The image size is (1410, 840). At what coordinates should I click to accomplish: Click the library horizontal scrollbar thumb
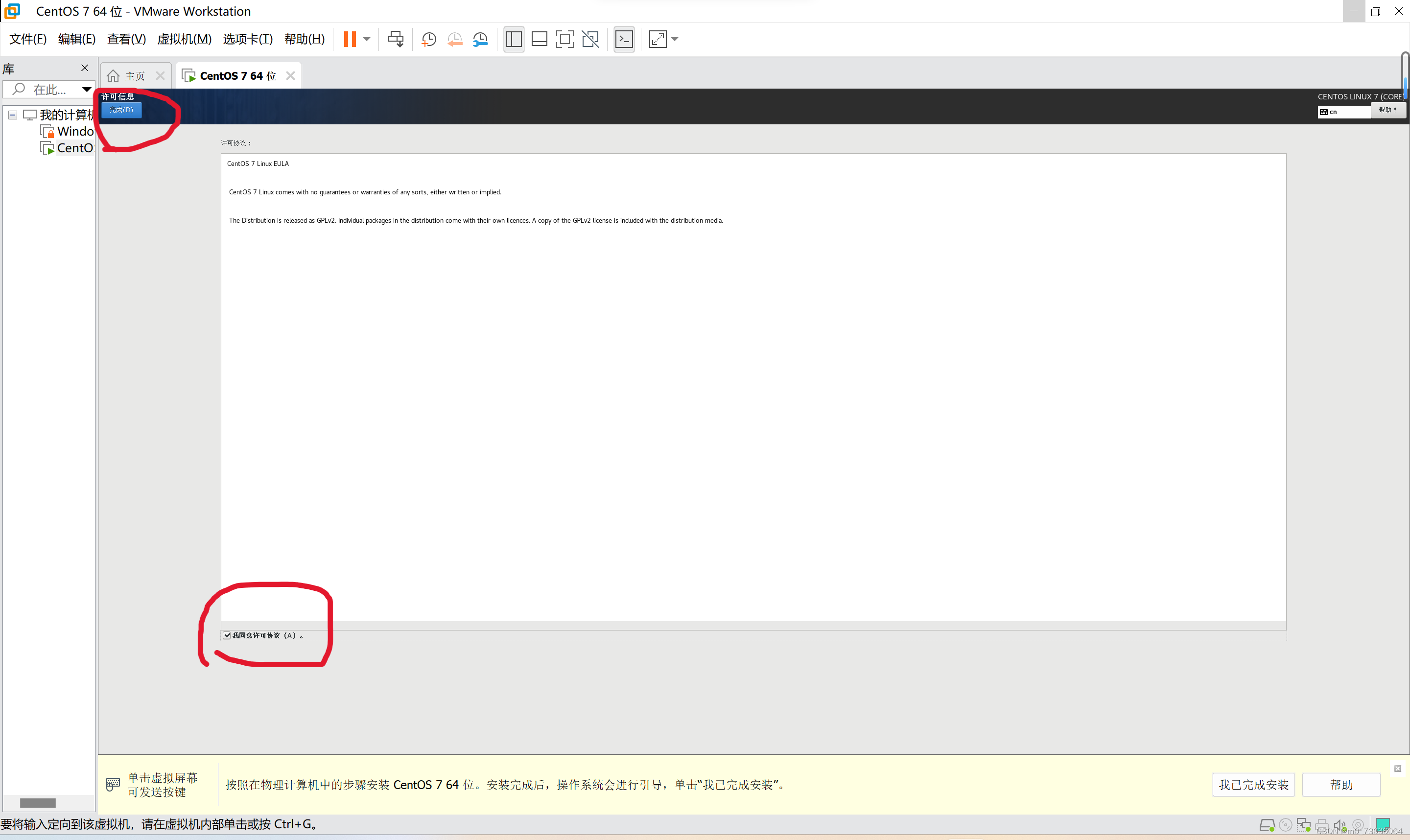37,803
